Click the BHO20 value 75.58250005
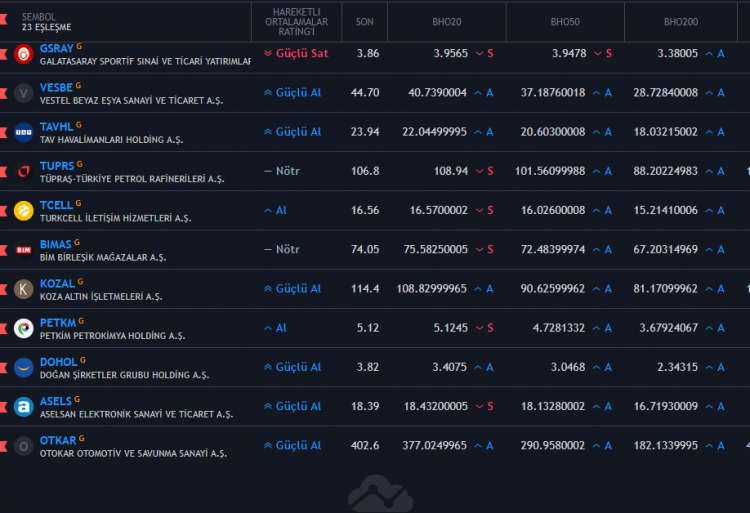This screenshot has height=513, width=750. coord(435,250)
